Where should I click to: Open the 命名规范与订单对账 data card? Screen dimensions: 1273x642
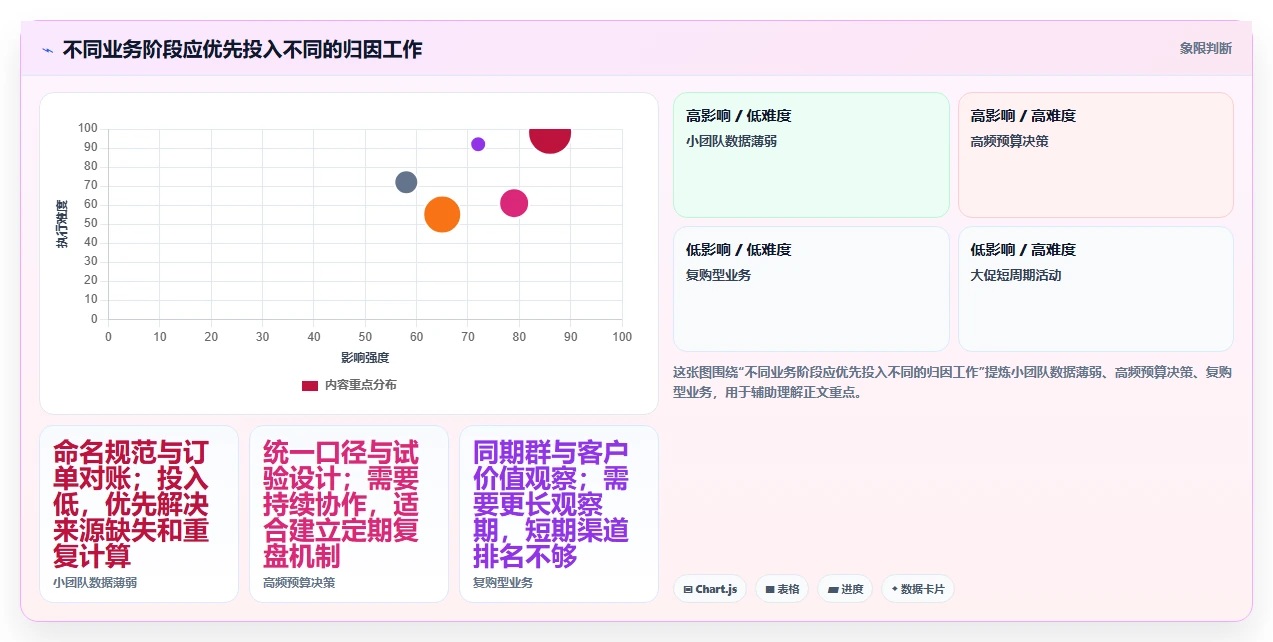pyautogui.click(x=139, y=514)
